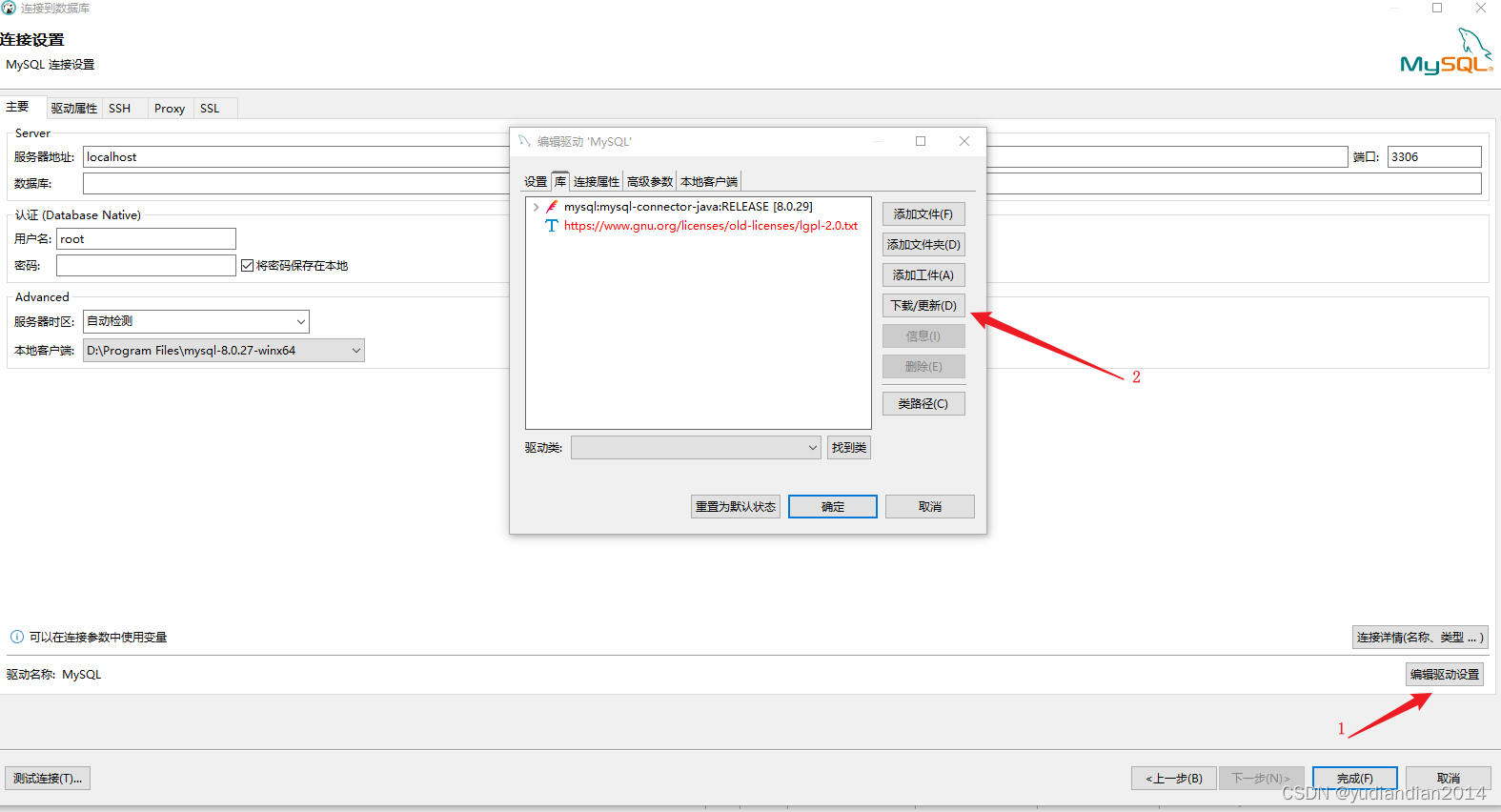The height and width of the screenshot is (812, 1501).
Task: Click the 用户名 field showing root
Action: [x=146, y=239]
